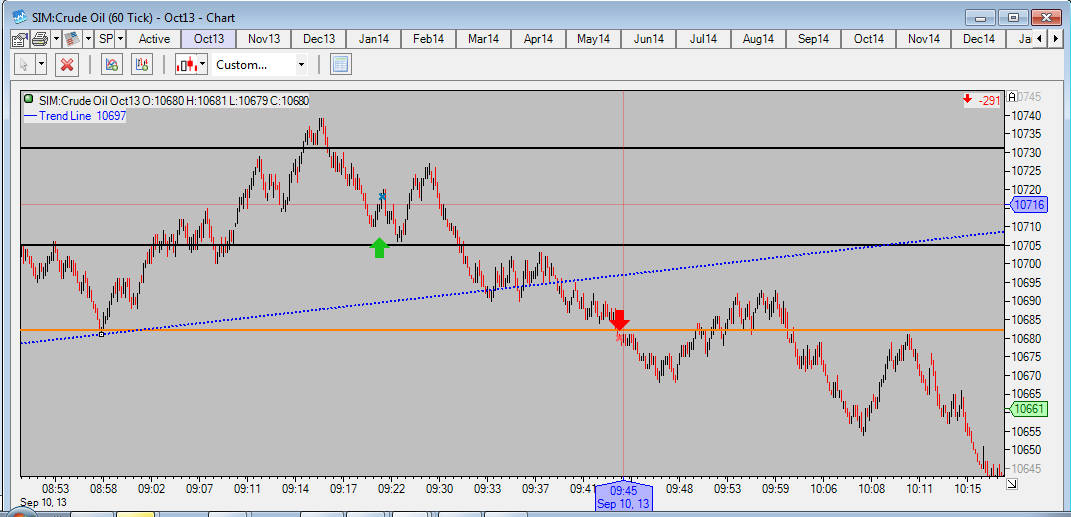Click the add indicator bars icon
The image size is (1071, 517).
142,66
